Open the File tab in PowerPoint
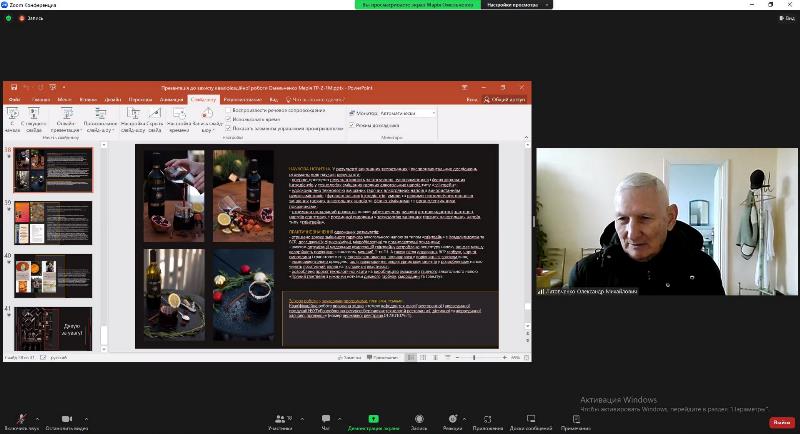The width and height of the screenshot is (800, 434). click(x=14, y=100)
